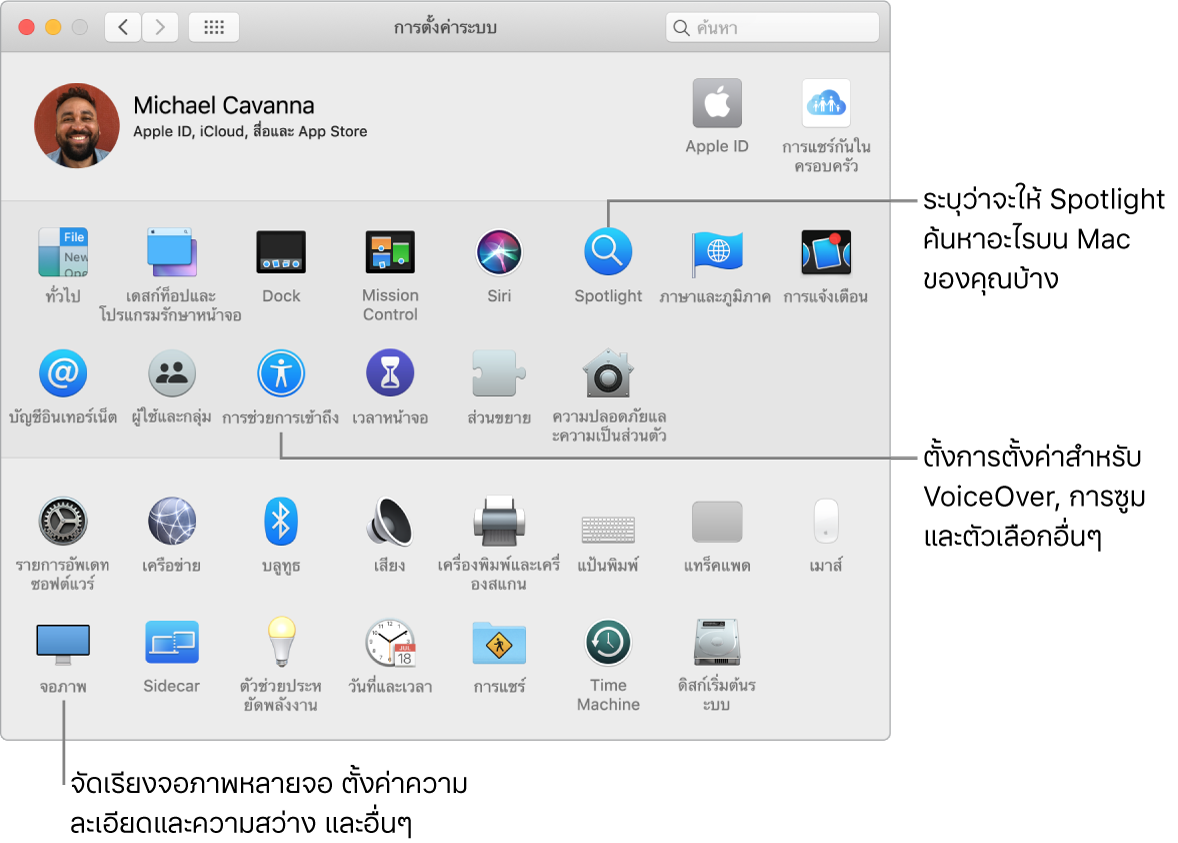Open Software Update (รายการอัพเดทซอฟต์แวร์) gear icon
This screenshot has width=1178, height=843.
tap(63, 521)
